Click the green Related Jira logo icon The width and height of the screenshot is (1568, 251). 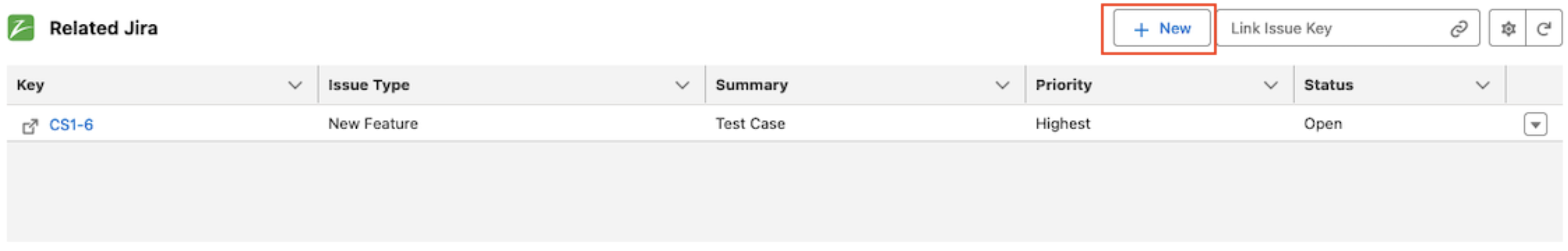pyautogui.click(x=21, y=28)
